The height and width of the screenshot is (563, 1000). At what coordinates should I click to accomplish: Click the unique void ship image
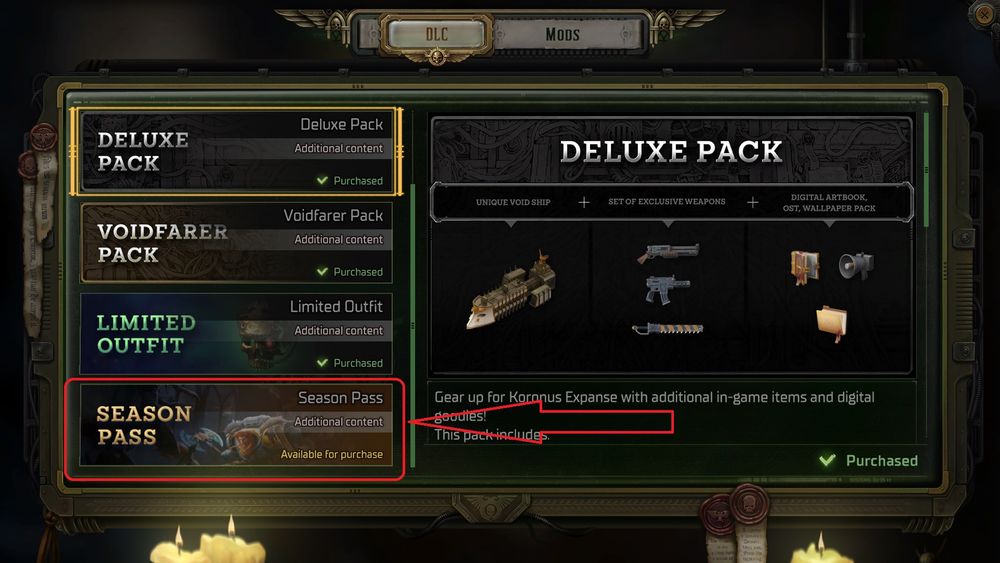[x=512, y=290]
